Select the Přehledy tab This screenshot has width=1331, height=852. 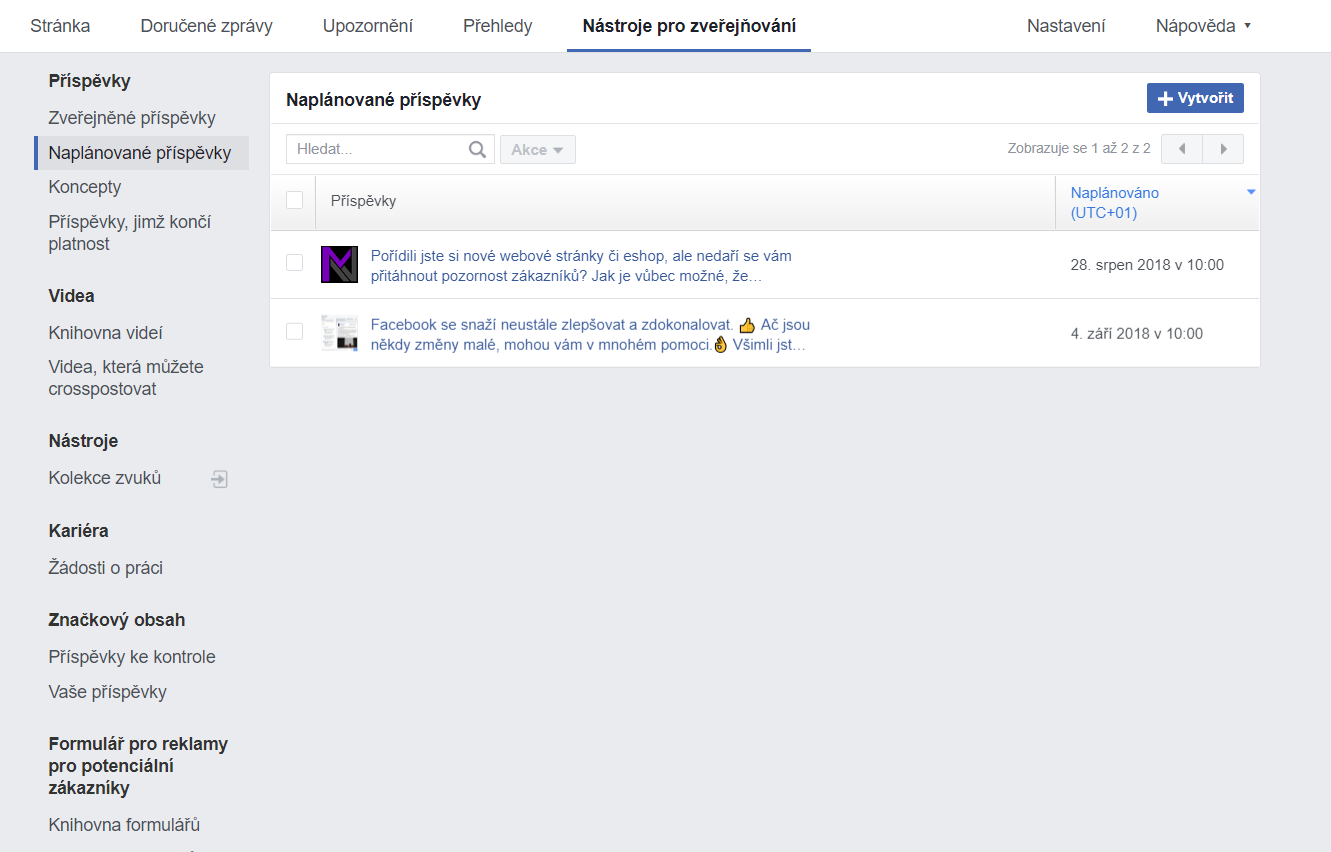(498, 26)
